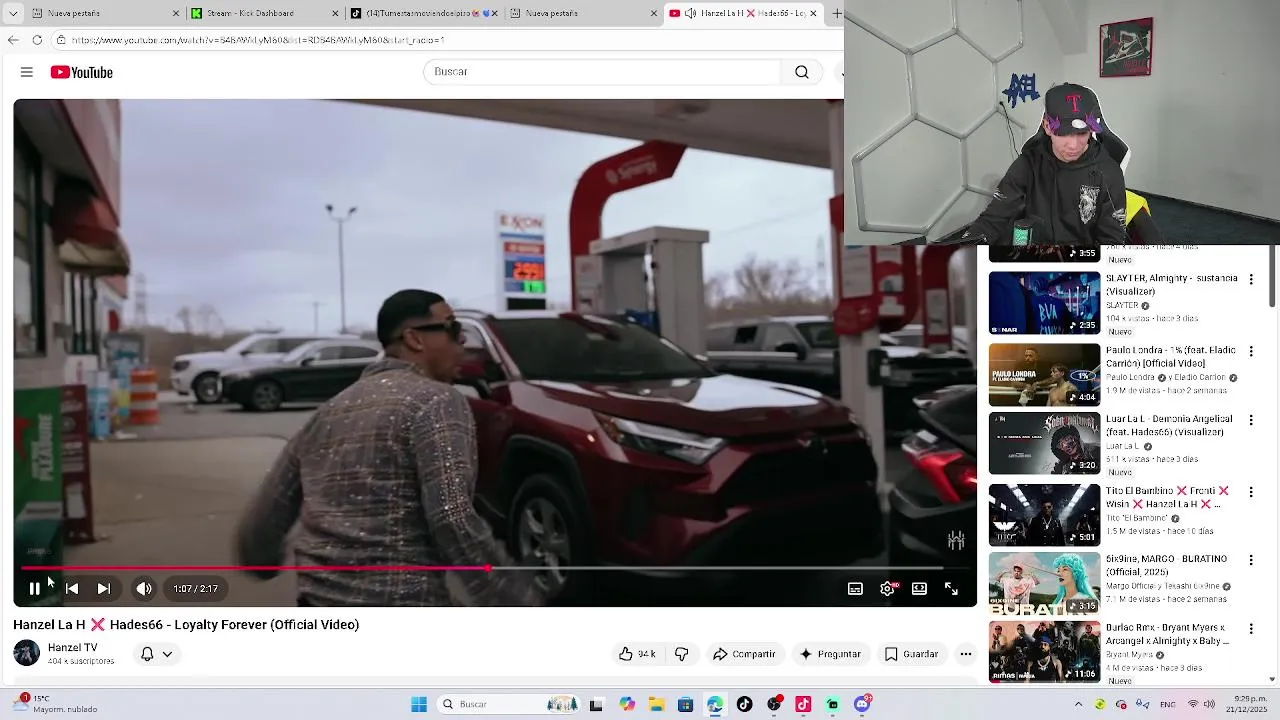Open options for Darlac Rmx video
Viewport: 1280px width, 720px height.
1251,630
